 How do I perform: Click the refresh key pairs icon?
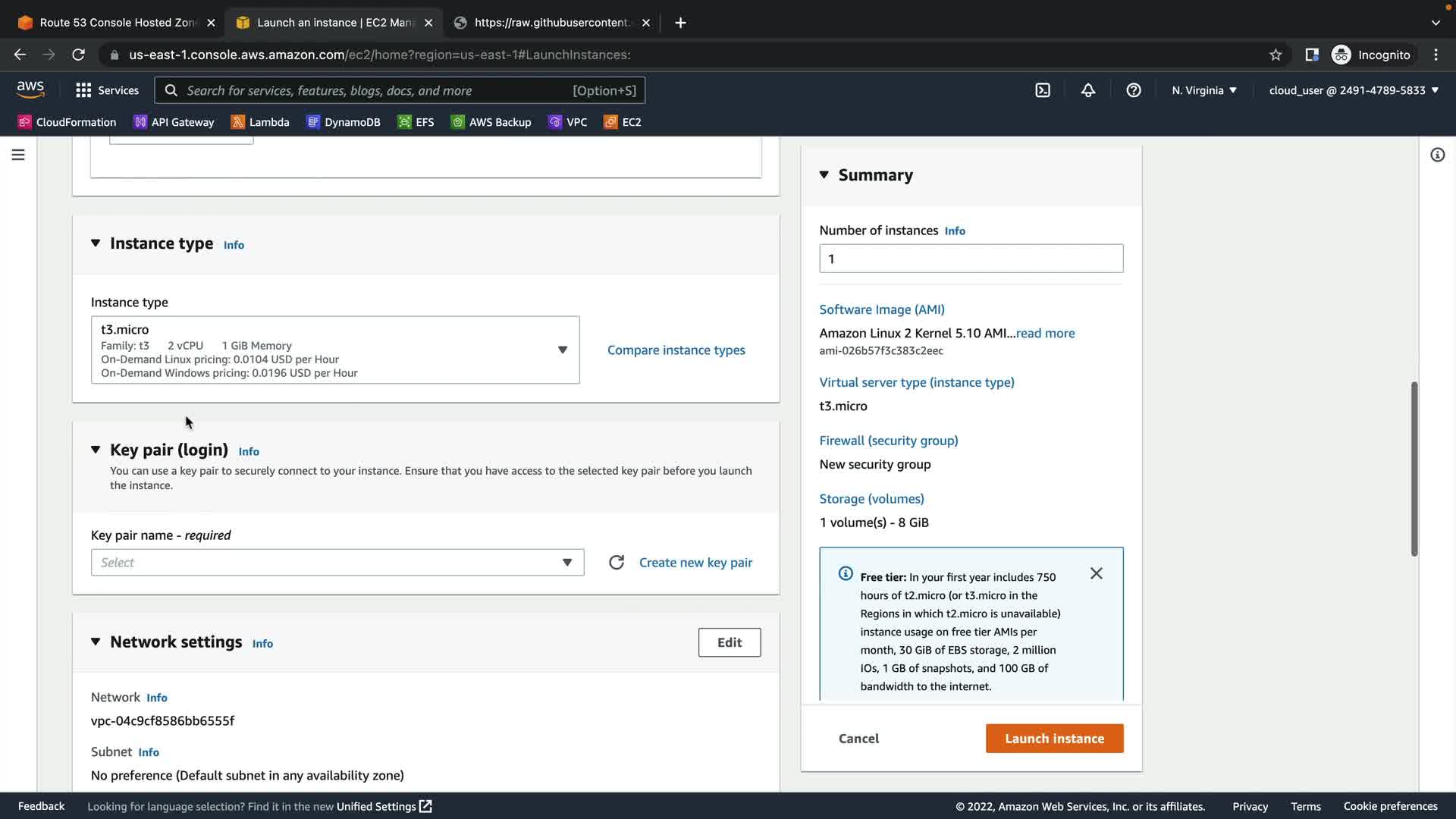point(617,563)
